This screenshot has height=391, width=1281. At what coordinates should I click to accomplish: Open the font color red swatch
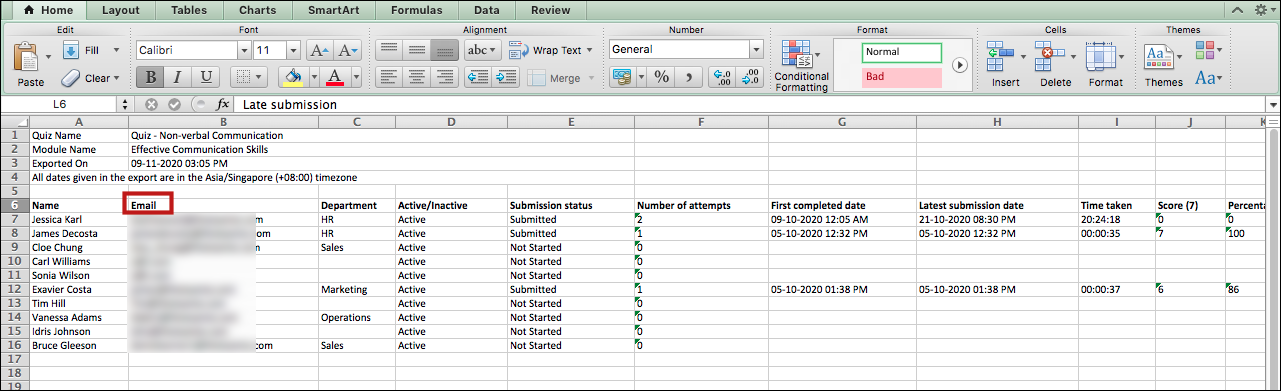tap(336, 77)
